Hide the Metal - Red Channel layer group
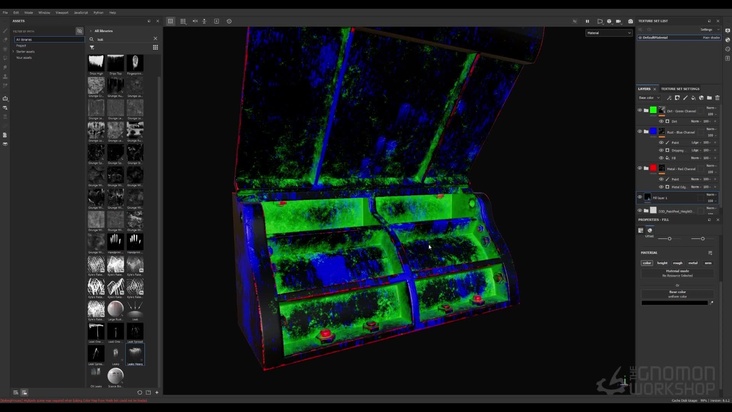732x412 pixels. point(640,168)
